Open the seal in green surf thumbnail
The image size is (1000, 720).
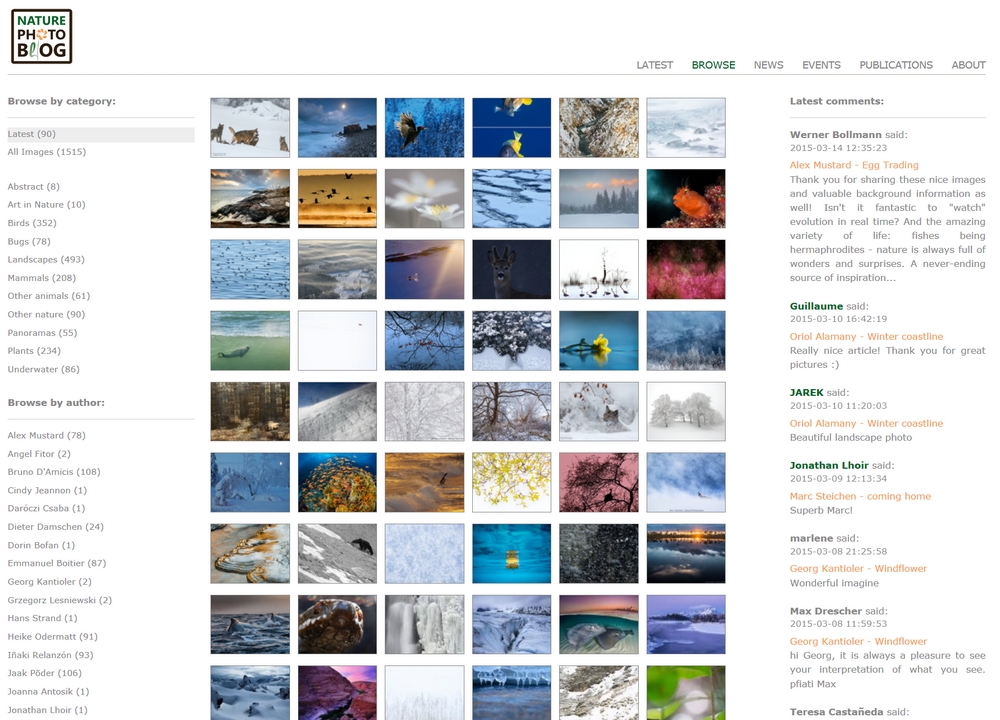[x=250, y=341]
